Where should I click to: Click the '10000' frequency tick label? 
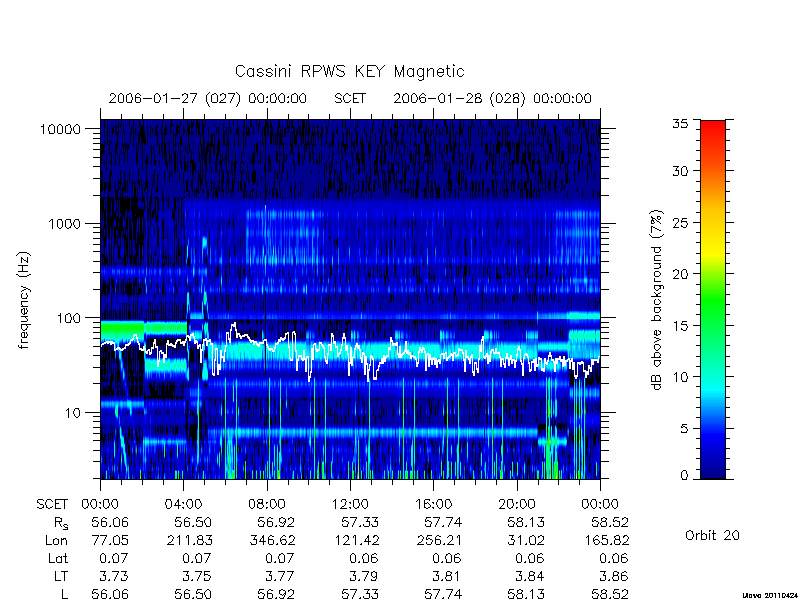[x=60, y=130]
